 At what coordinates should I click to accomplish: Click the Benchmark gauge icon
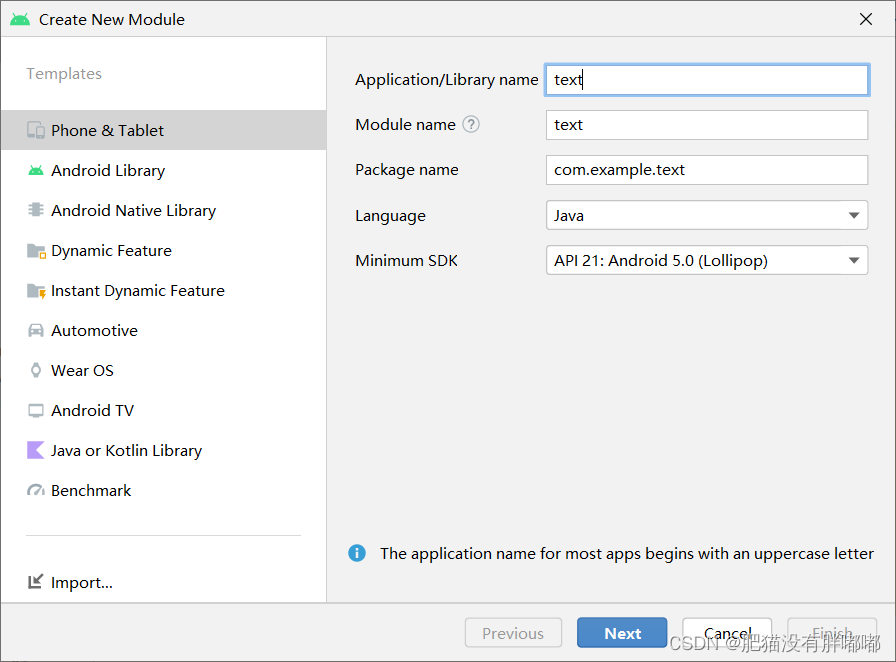(36, 490)
